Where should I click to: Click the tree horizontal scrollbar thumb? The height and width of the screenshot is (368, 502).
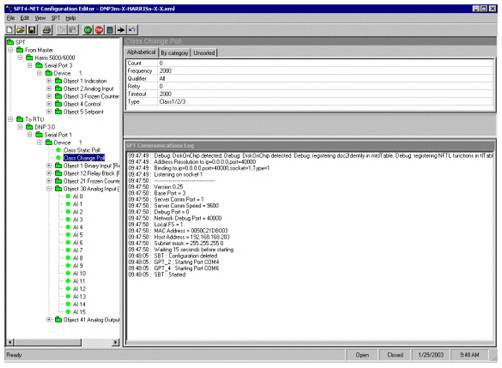[48, 342]
